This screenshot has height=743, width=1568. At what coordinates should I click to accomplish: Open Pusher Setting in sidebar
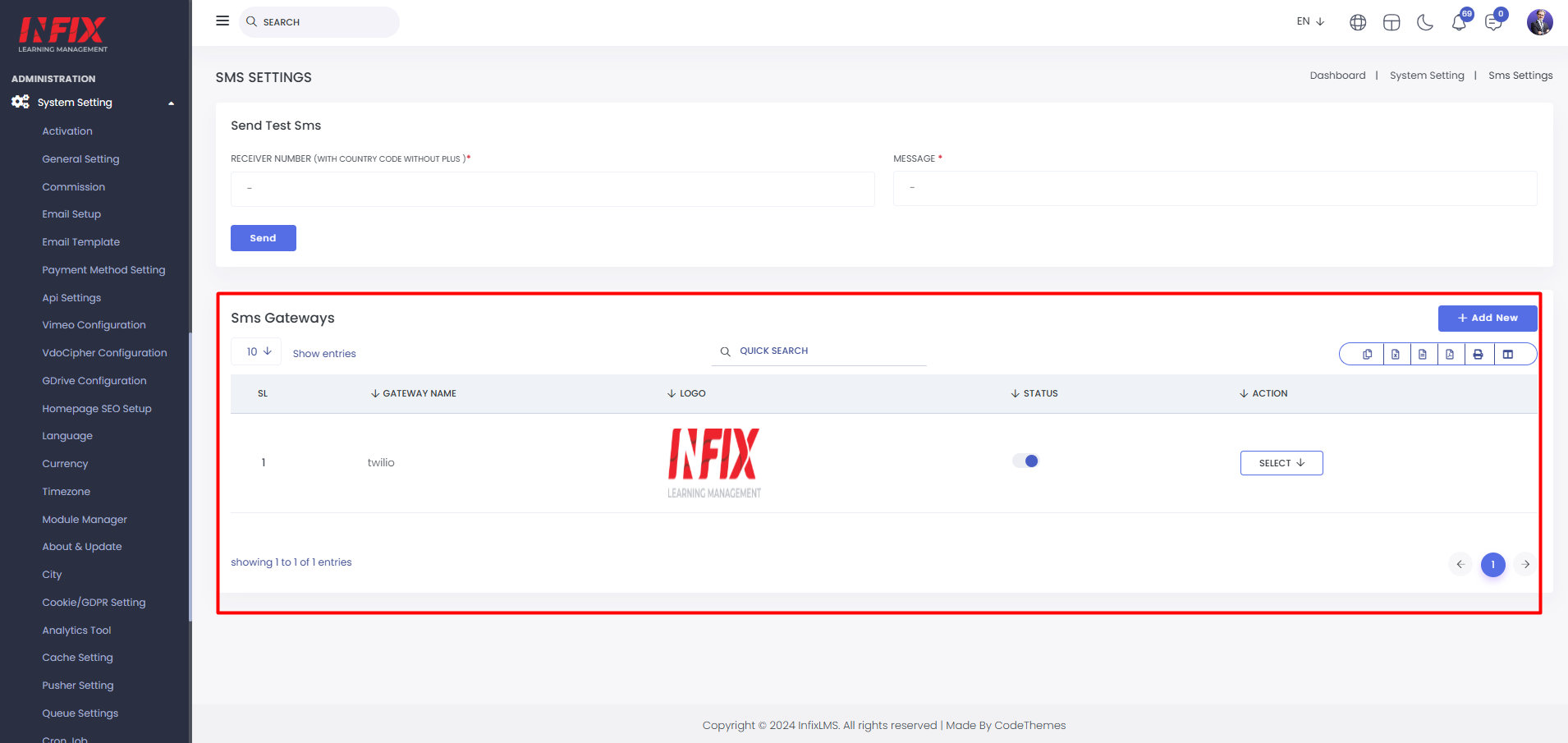(78, 686)
